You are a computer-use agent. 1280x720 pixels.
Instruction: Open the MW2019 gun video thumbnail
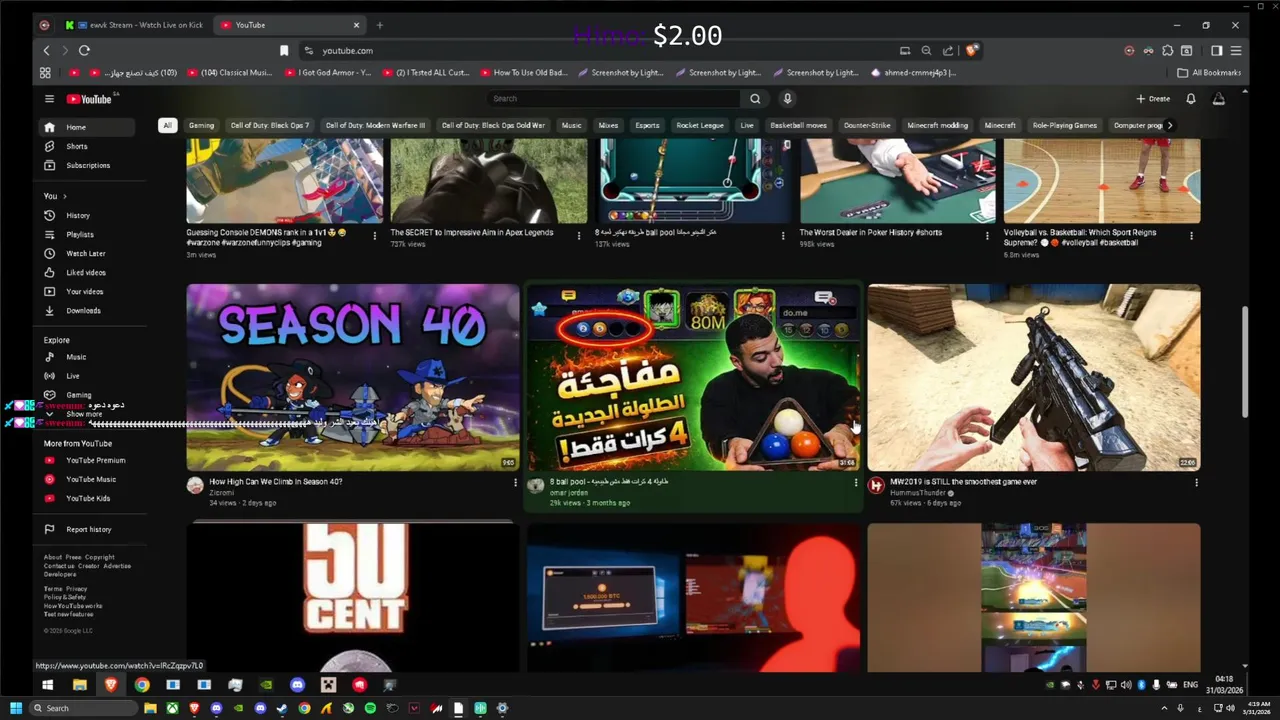pyautogui.click(x=1034, y=377)
